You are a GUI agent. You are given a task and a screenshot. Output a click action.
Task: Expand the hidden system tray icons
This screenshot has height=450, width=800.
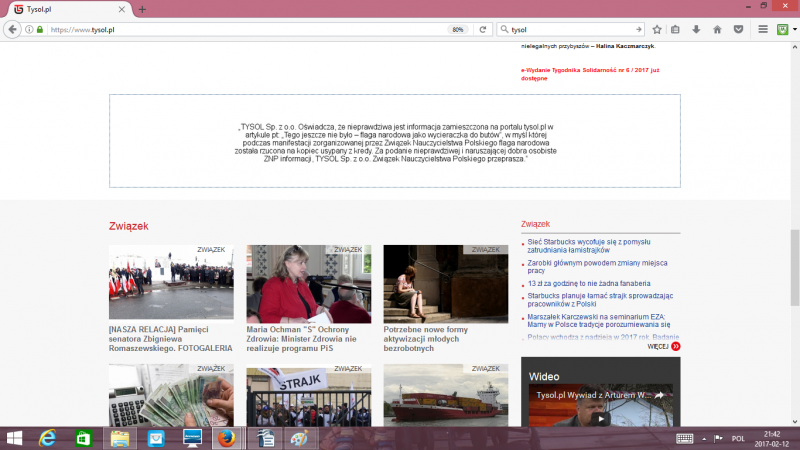click(x=704, y=439)
